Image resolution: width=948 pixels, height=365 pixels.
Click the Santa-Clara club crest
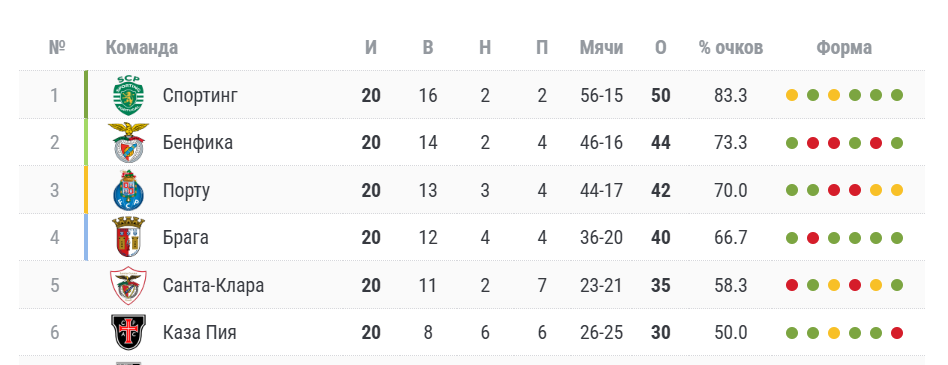pyautogui.click(x=128, y=285)
